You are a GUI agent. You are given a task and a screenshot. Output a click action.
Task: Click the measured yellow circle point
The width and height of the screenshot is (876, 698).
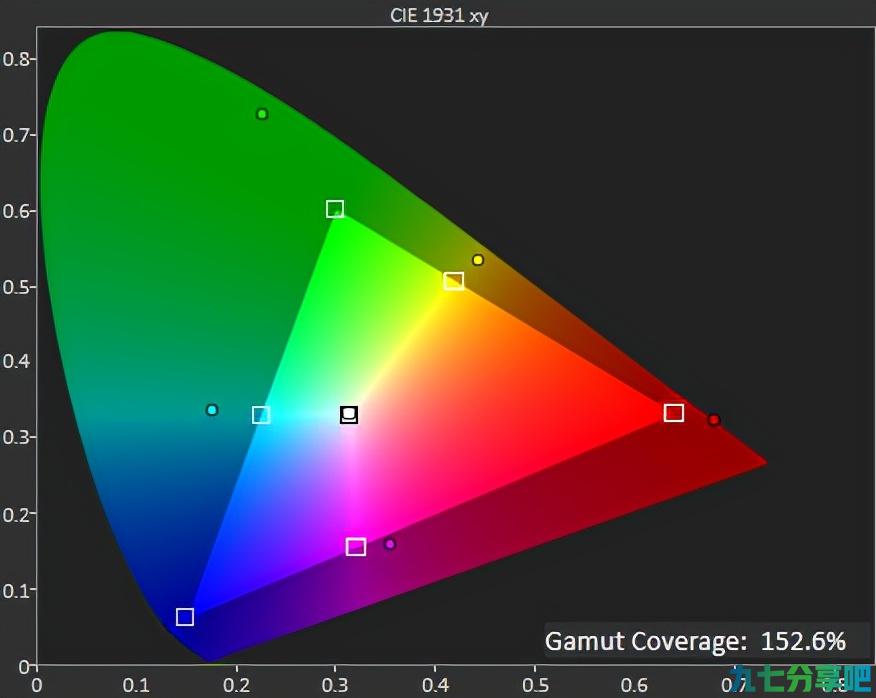click(478, 260)
